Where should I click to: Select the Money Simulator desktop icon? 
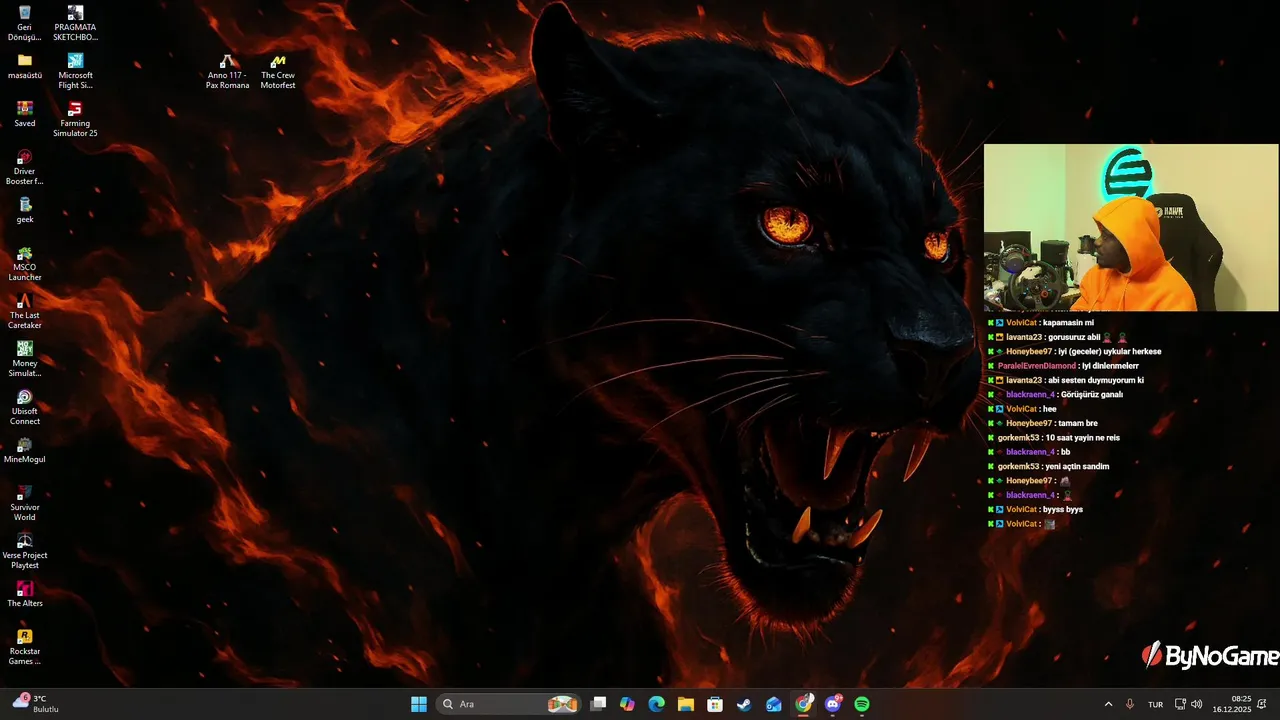click(x=25, y=359)
